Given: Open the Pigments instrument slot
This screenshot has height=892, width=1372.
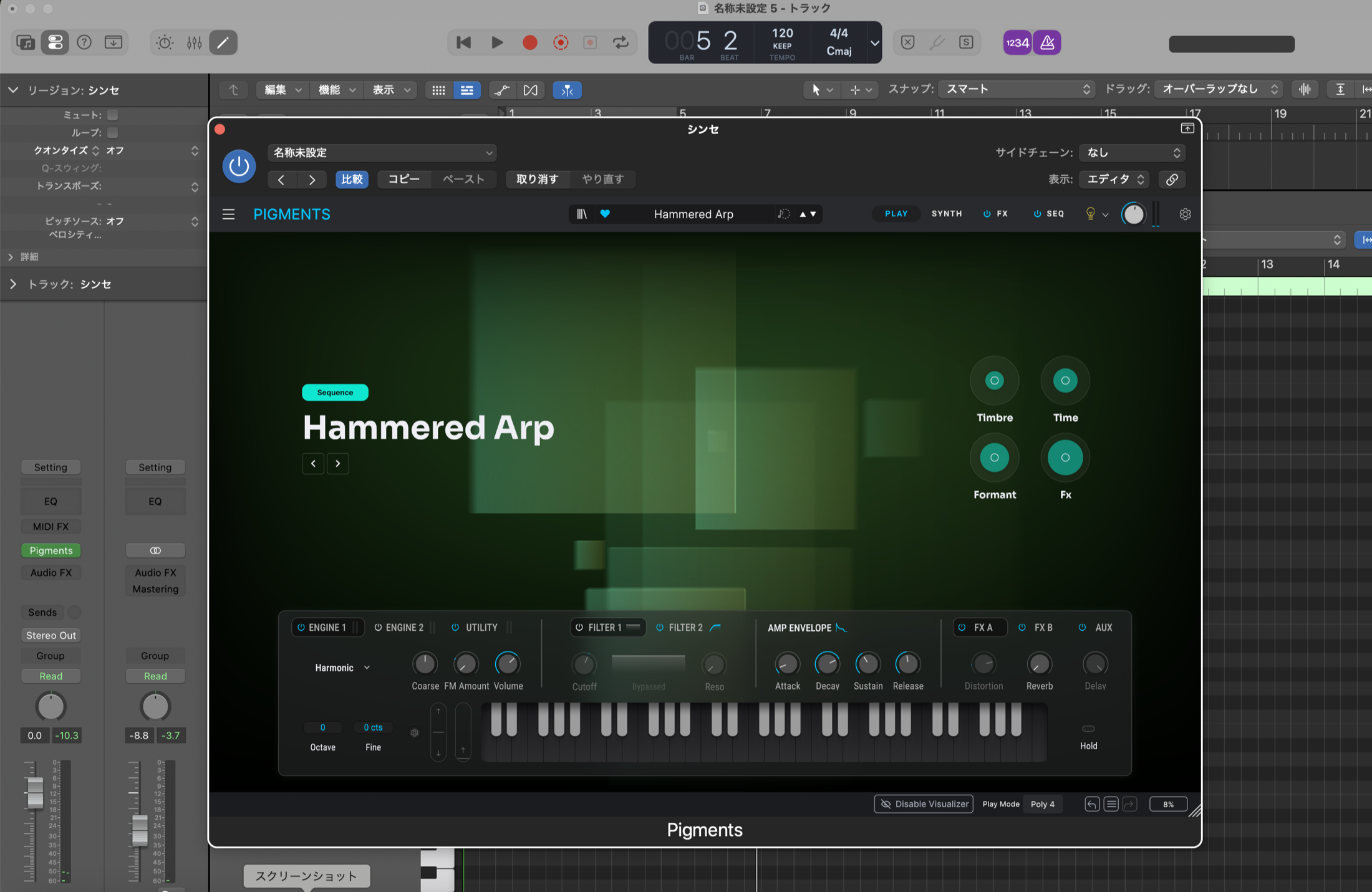Looking at the screenshot, I should [51, 550].
